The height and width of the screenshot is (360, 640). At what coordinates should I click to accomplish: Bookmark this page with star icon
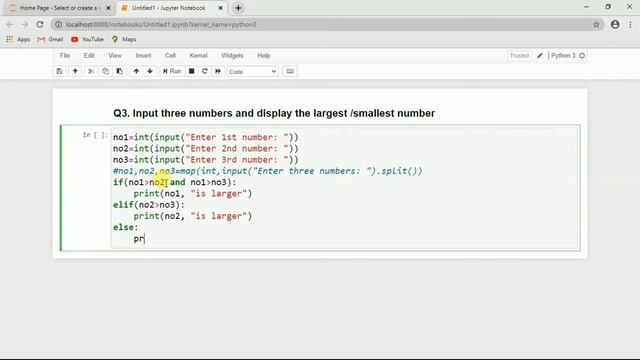[596, 24]
